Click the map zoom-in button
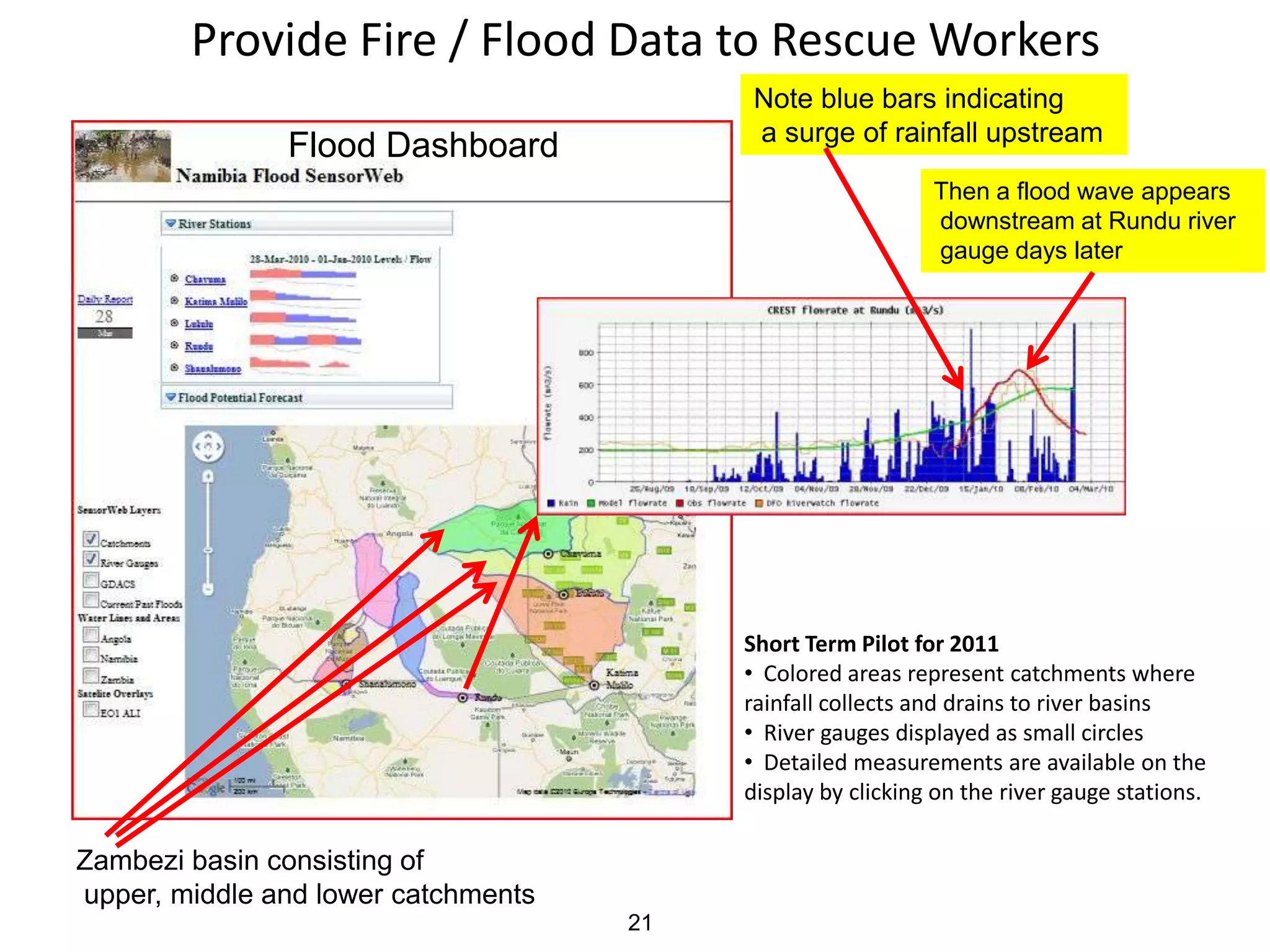The width and height of the screenshot is (1270, 952). click(208, 476)
